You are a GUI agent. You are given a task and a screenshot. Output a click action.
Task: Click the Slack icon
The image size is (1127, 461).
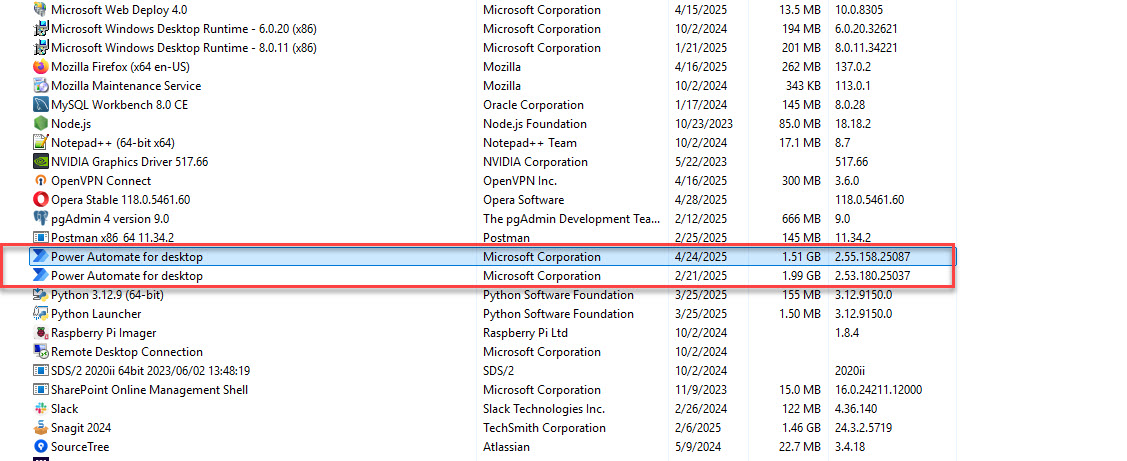40,408
